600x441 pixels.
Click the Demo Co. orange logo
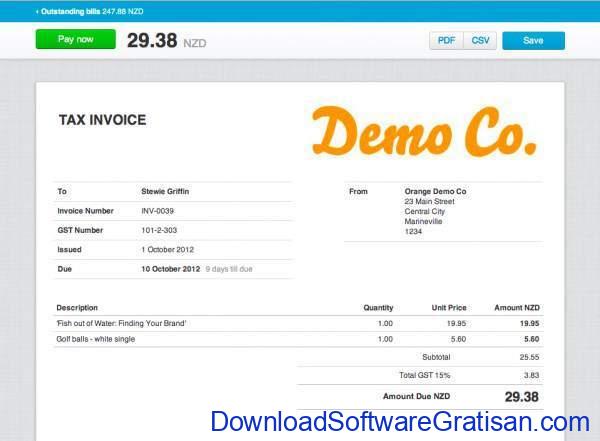[x=424, y=131]
